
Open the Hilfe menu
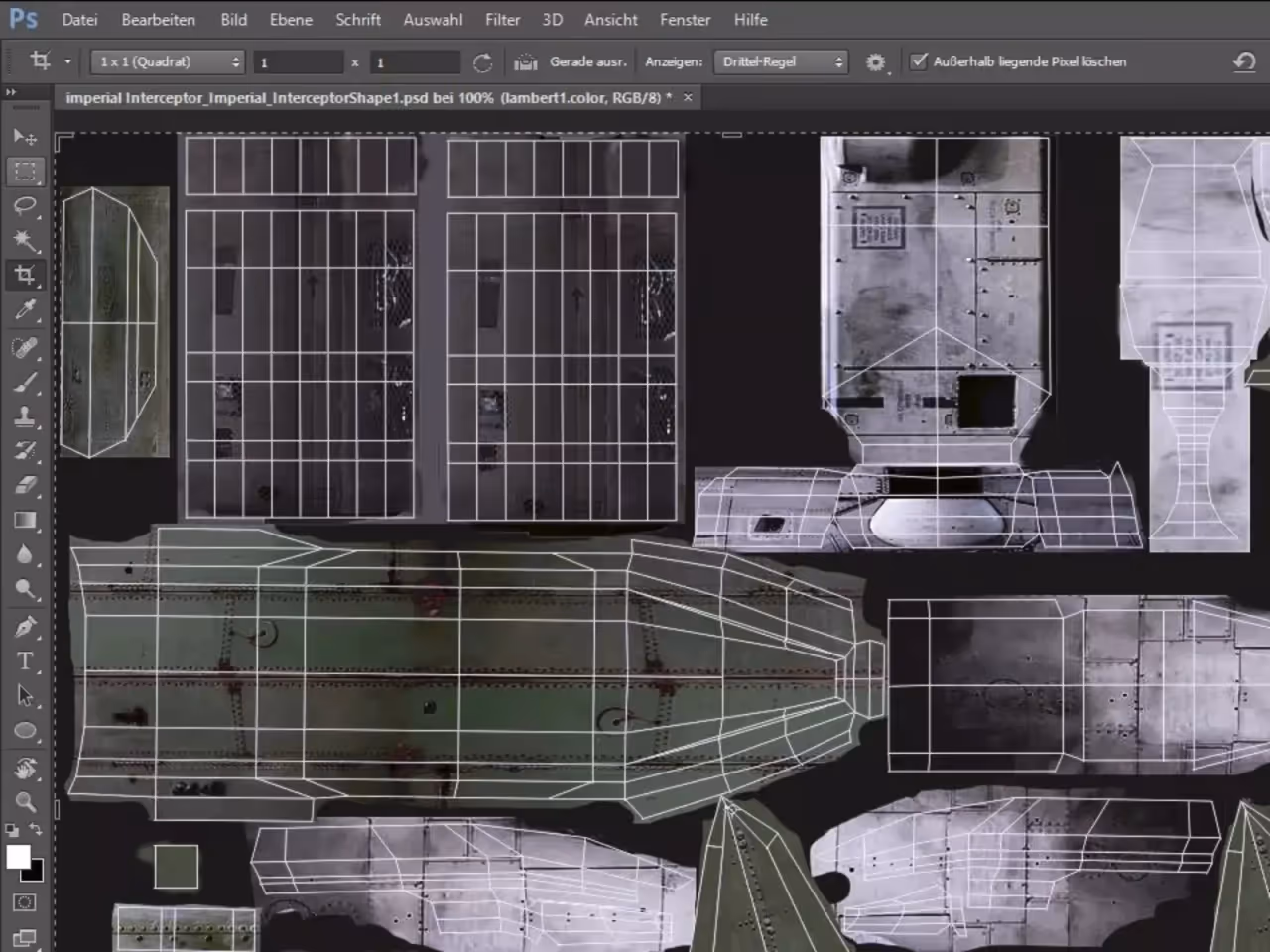click(751, 20)
